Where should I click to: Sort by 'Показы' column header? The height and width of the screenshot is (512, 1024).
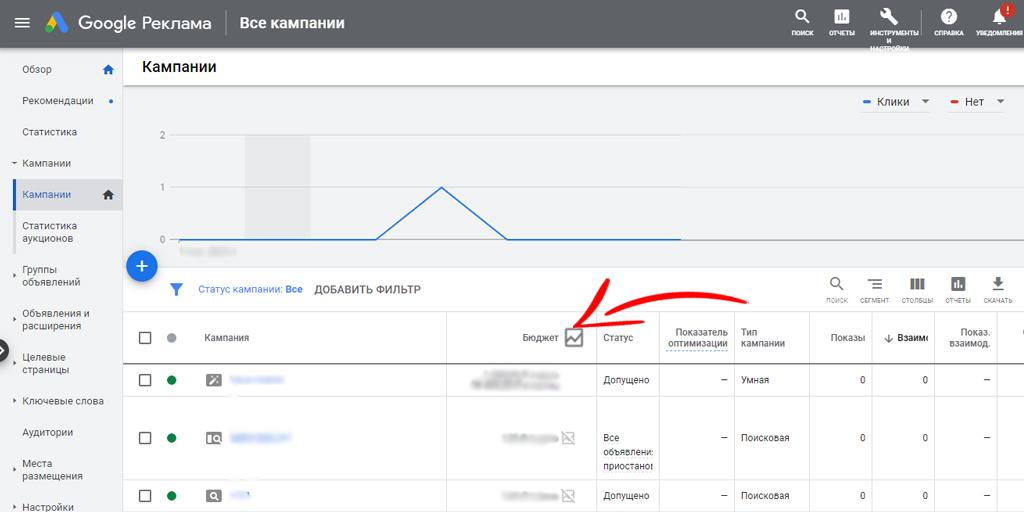point(847,338)
